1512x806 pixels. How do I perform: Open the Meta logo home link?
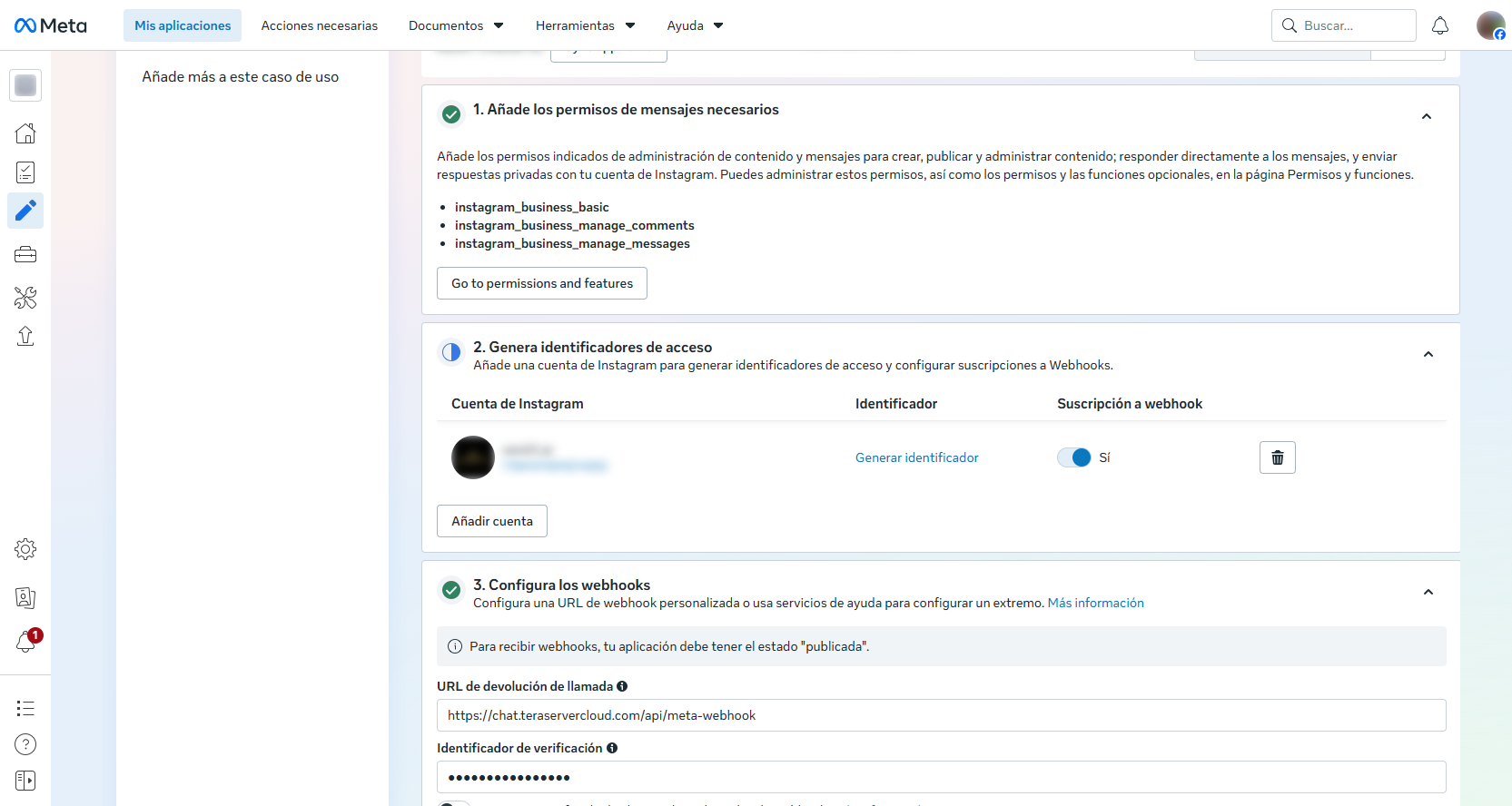[x=51, y=25]
